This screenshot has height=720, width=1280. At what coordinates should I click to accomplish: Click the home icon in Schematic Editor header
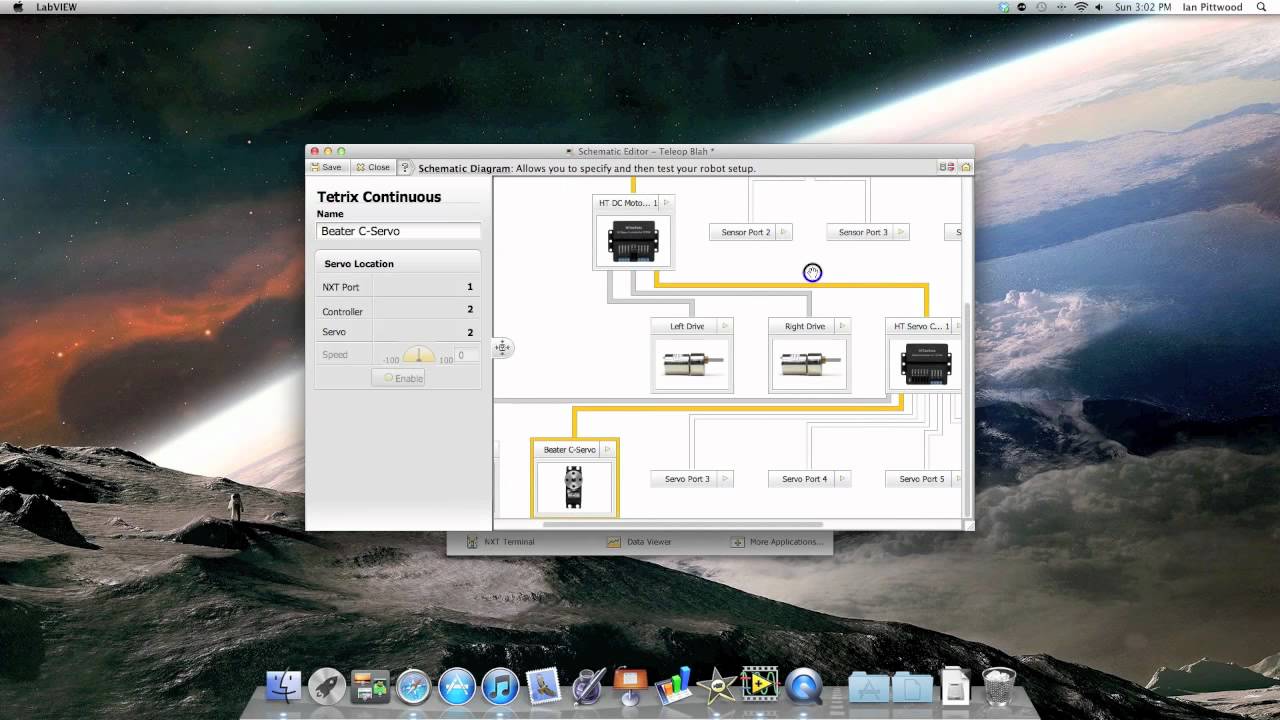click(966, 168)
